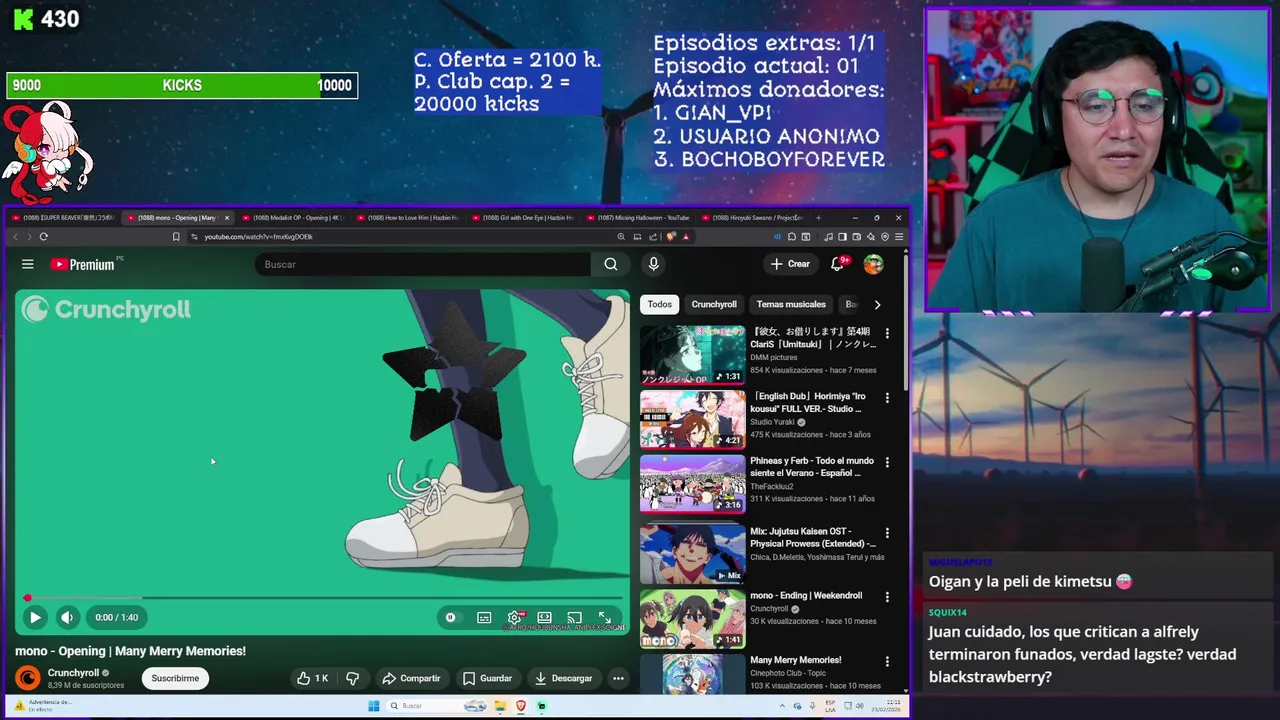Click the magnifying glass search button
The image size is (1280, 720).
(x=610, y=264)
